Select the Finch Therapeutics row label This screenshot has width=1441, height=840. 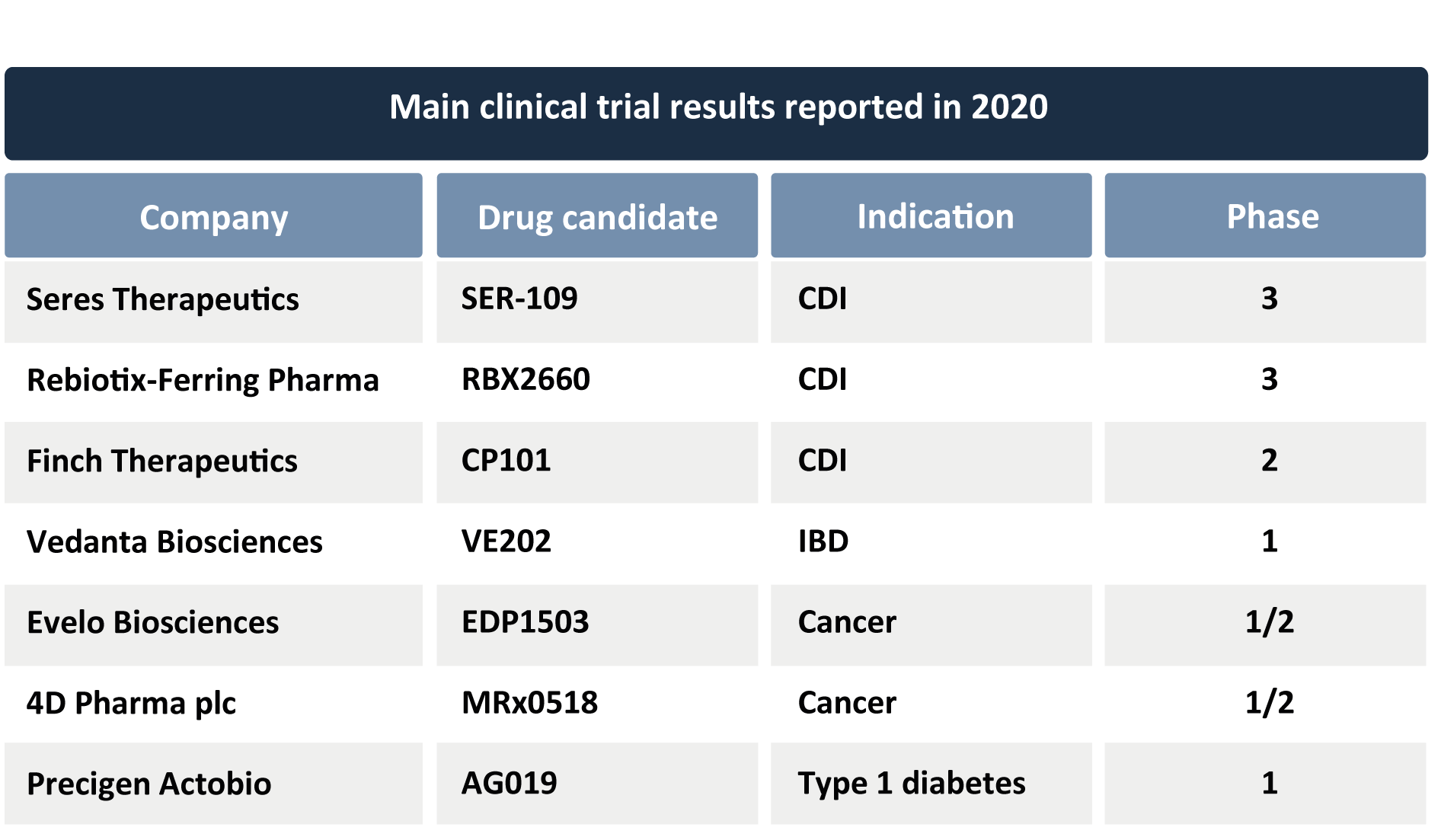162,461
